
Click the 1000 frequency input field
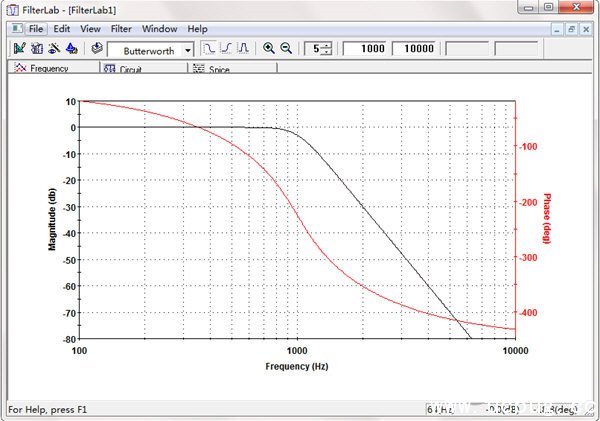pyautogui.click(x=365, y=49)
